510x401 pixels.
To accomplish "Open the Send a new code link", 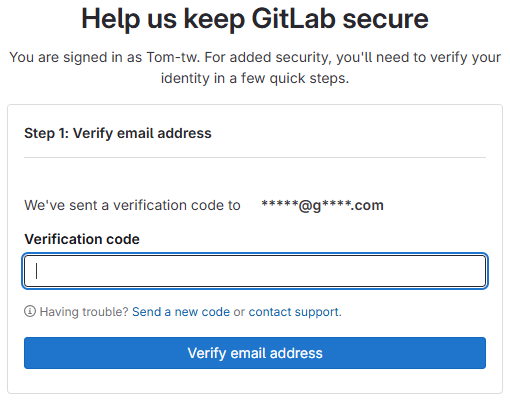I will point(181,312).
